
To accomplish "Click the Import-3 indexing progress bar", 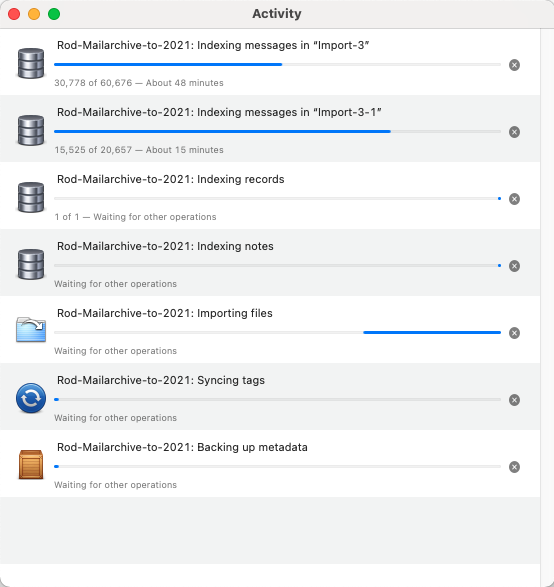I will [277, 65].
